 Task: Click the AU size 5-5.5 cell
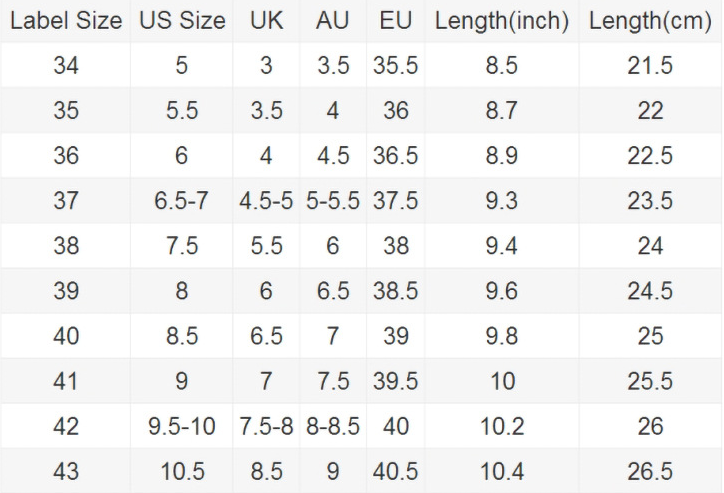(x=332, y=201)
